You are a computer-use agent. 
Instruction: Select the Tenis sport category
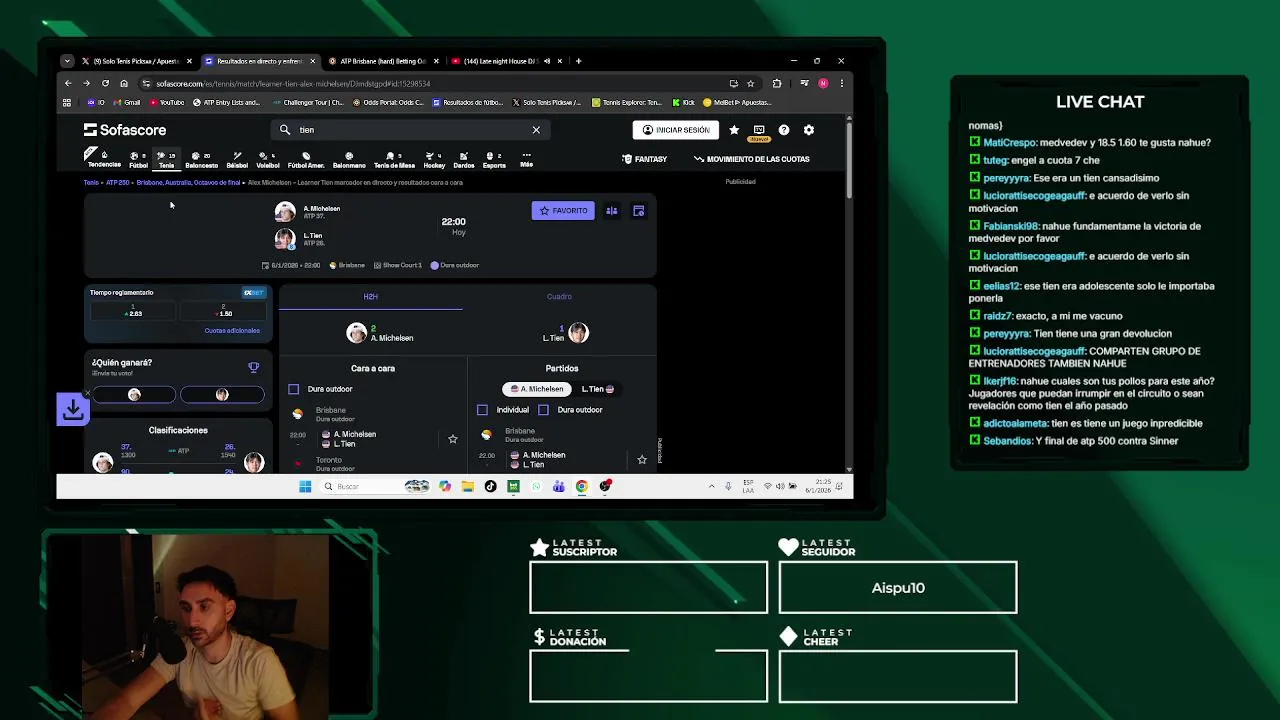(166, 160)
